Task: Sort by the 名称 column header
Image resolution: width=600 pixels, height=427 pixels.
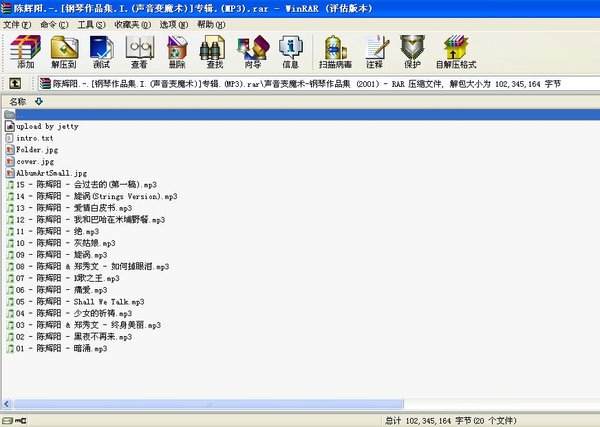Action: pyautogui.click(x=18, y=102)
